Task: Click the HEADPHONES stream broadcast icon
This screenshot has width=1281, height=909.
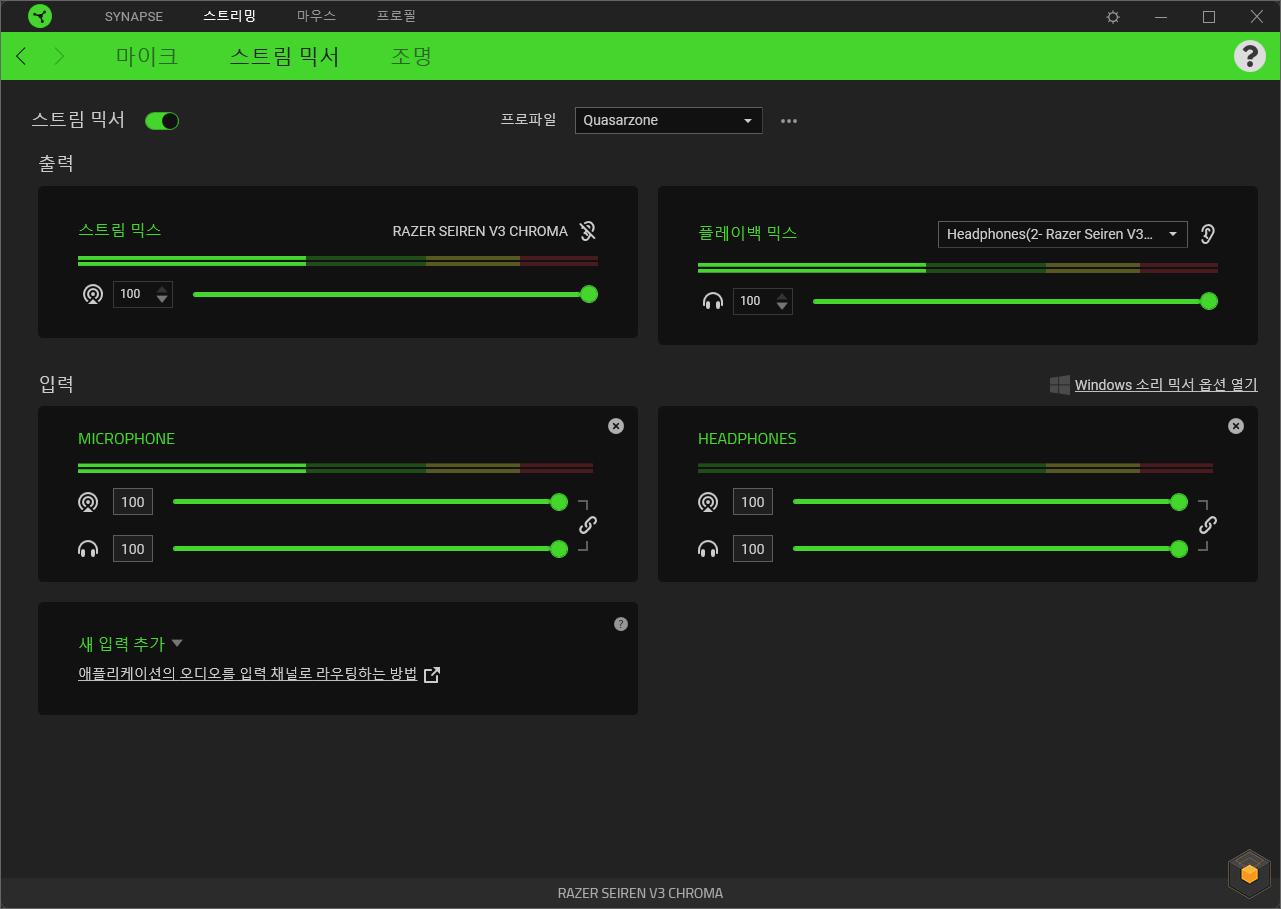Action: point(708,502)
